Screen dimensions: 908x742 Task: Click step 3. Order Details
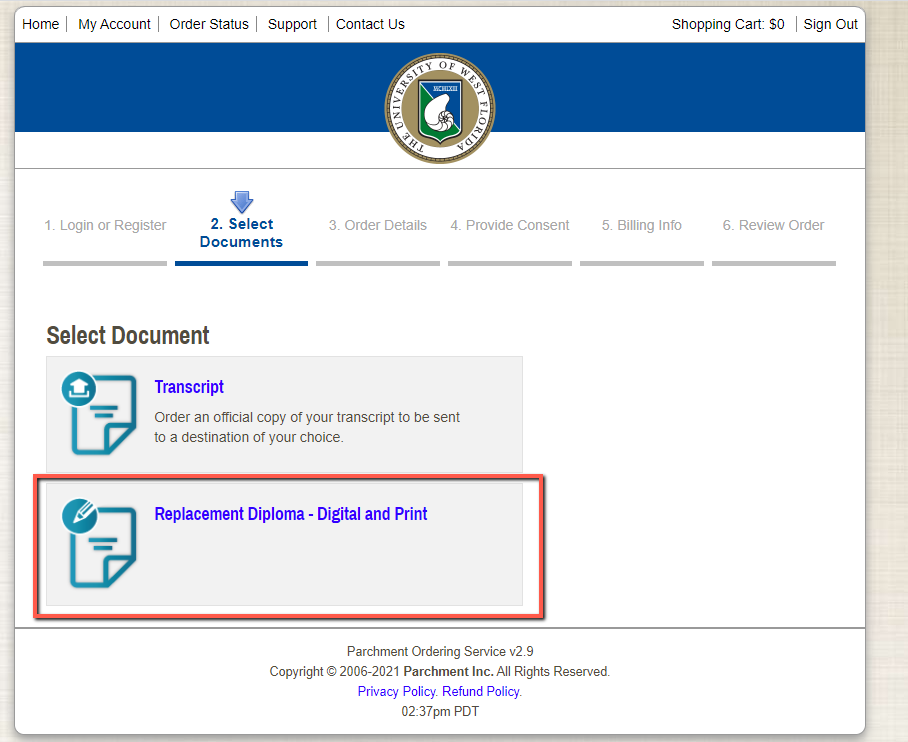[x=378, y=225]
